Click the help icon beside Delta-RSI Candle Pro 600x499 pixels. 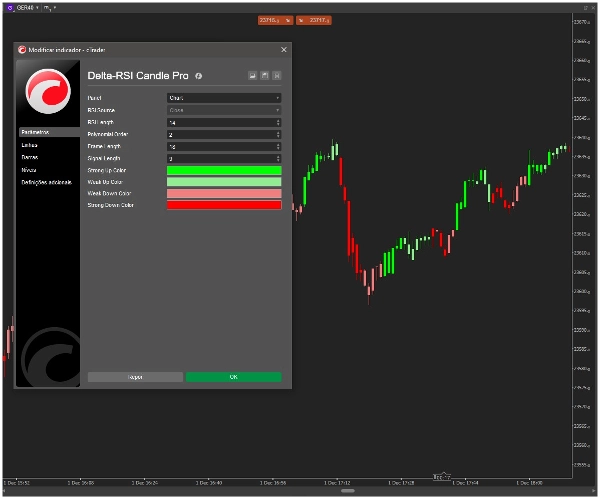tap(198, 76)
